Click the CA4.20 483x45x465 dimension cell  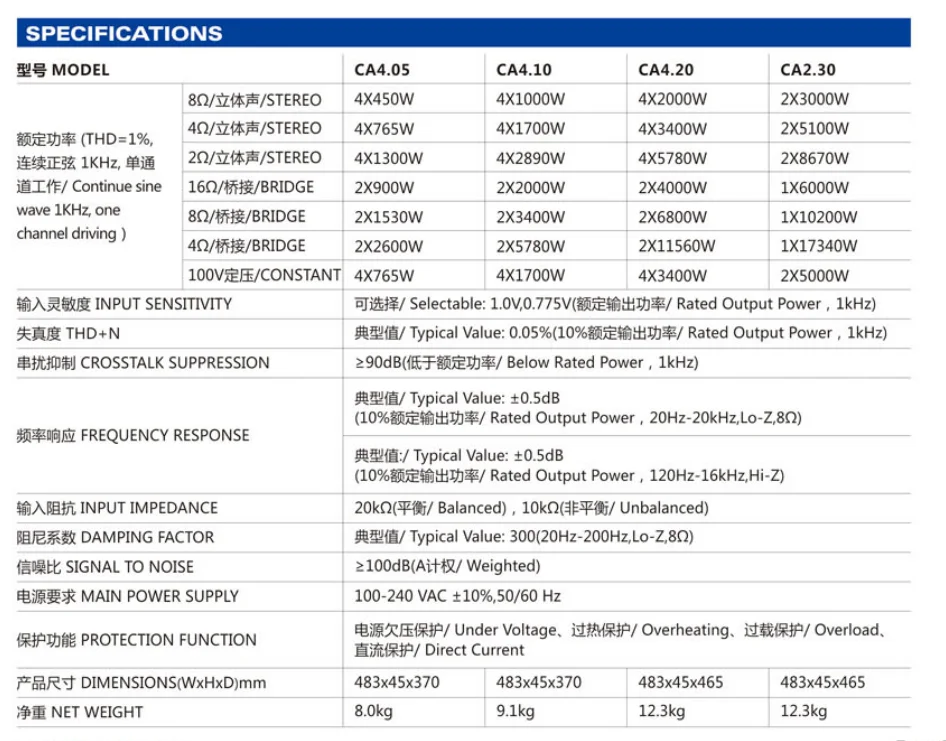click(x=681, y=682)
